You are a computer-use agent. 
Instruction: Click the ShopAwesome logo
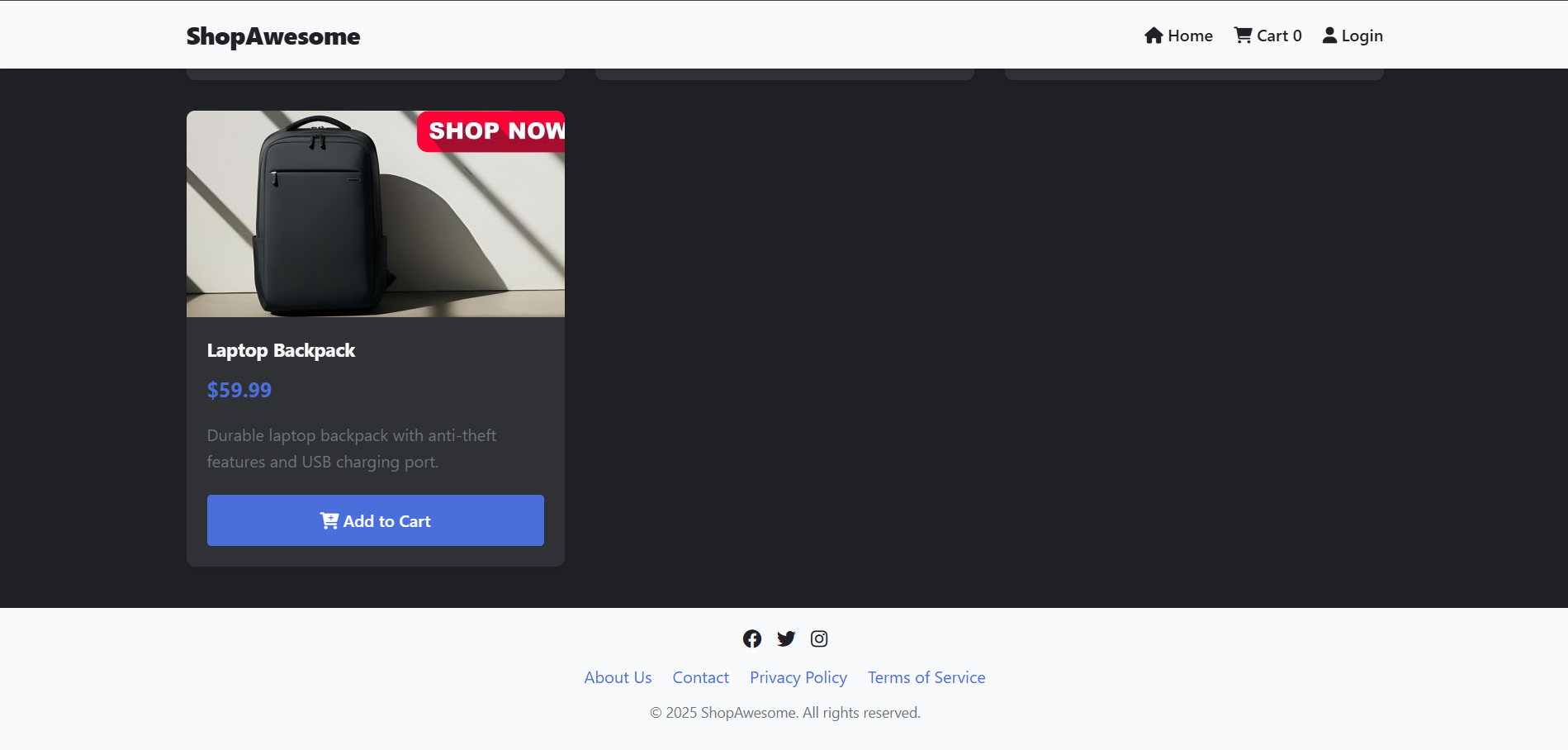point(273,36)
